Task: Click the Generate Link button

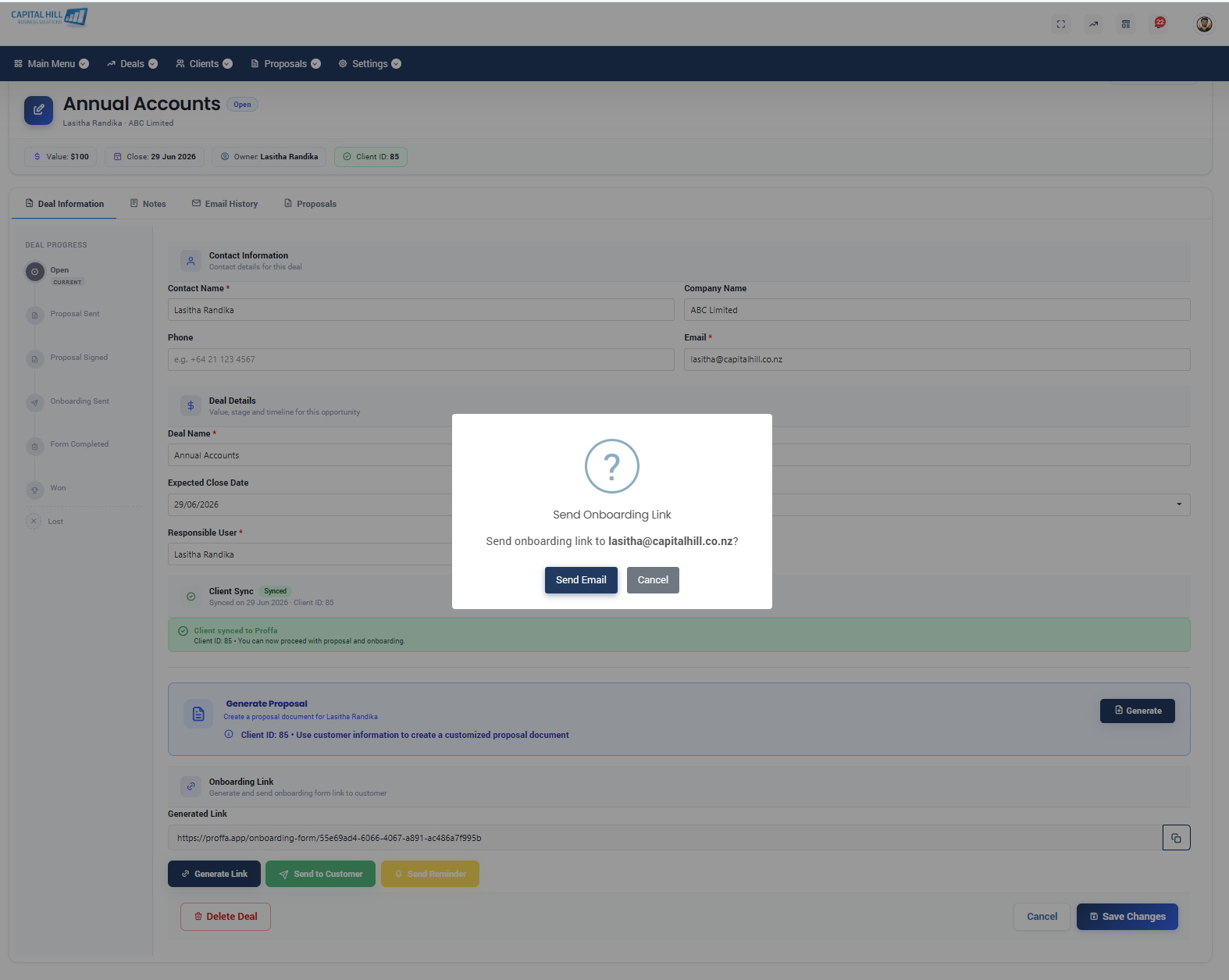Action: click(214, 874)
